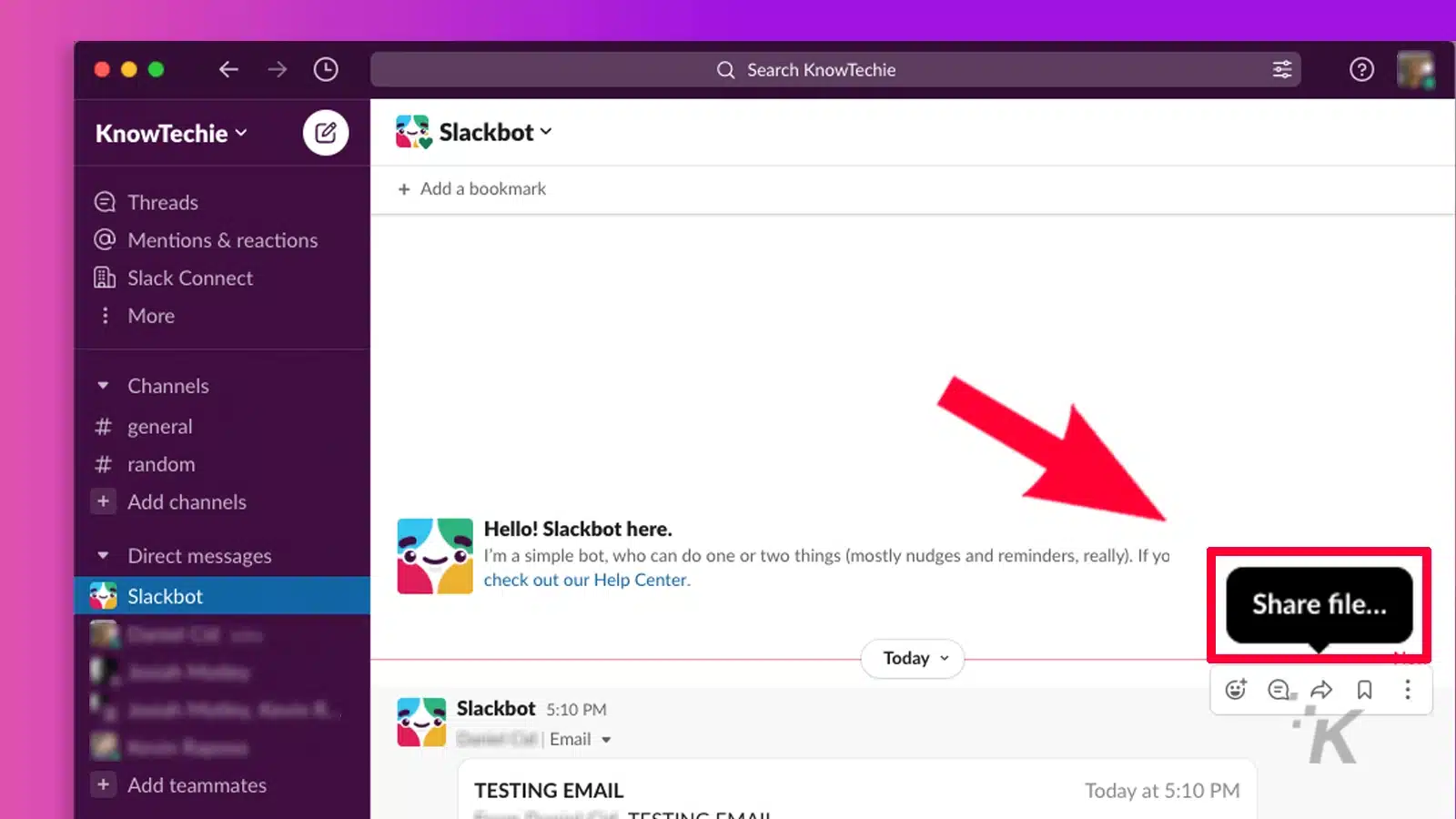The image size is (1456, 819).
Task: Open the user profile avatar
Action: pos(1415,69)
